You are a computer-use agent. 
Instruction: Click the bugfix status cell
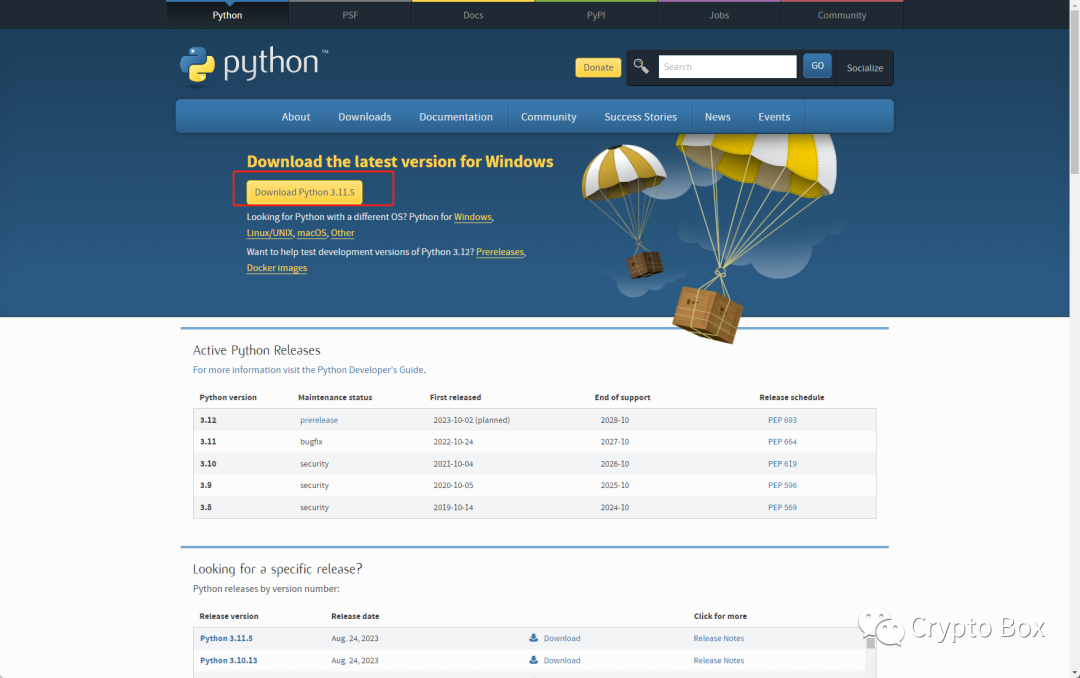click(311, 442)
